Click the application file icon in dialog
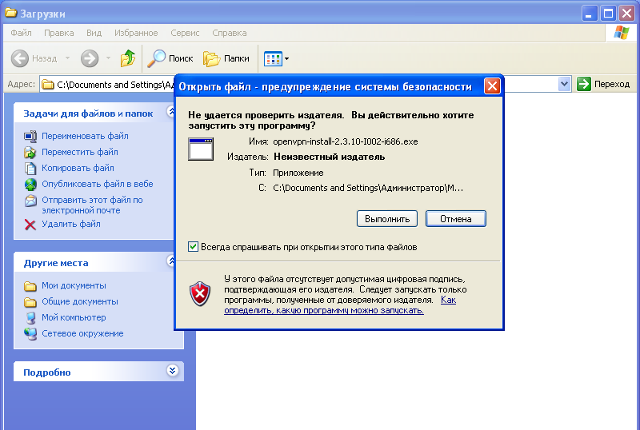640x430 pixels. click(x=201, y=149)
